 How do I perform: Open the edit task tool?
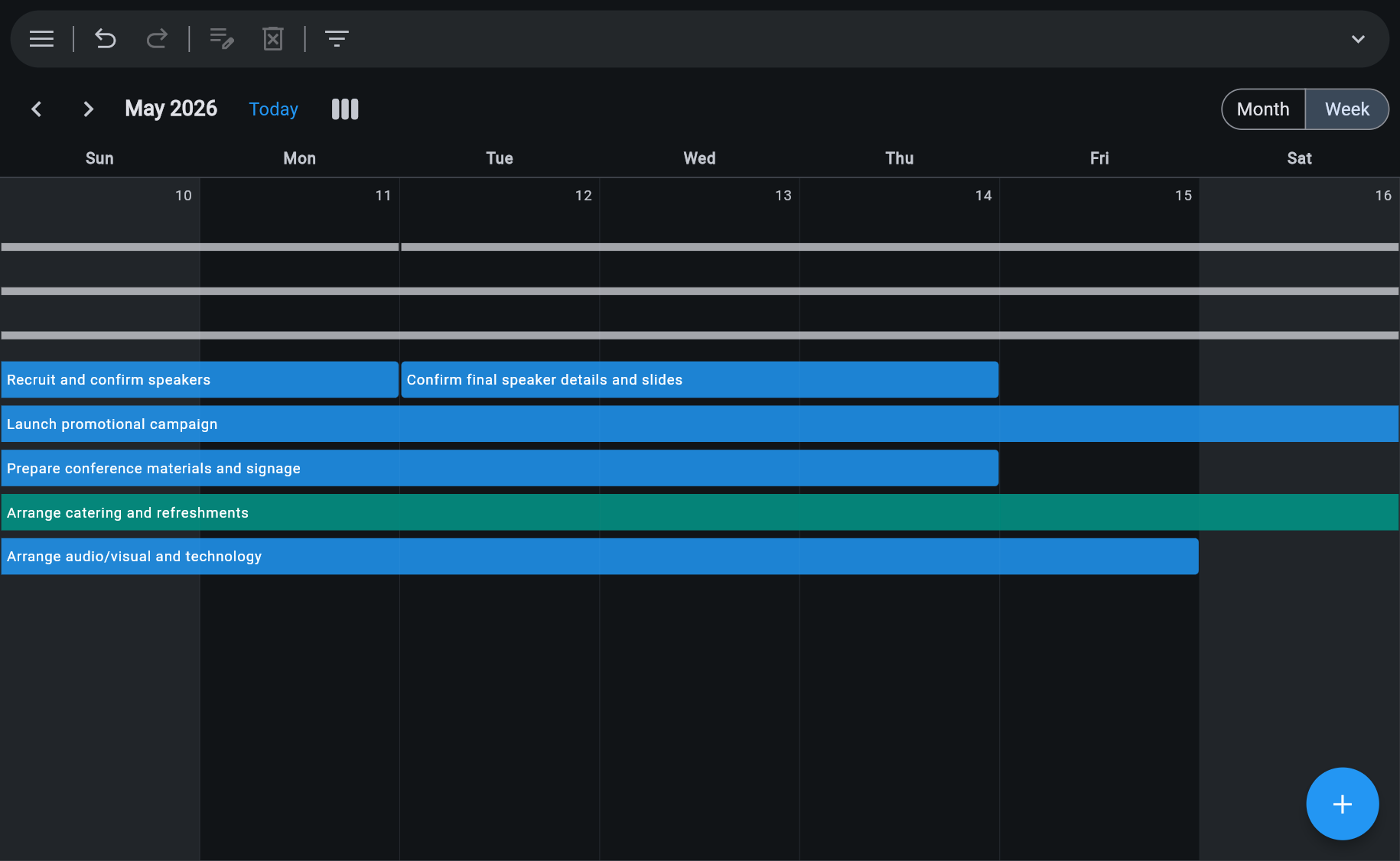(x=221, y=38)
